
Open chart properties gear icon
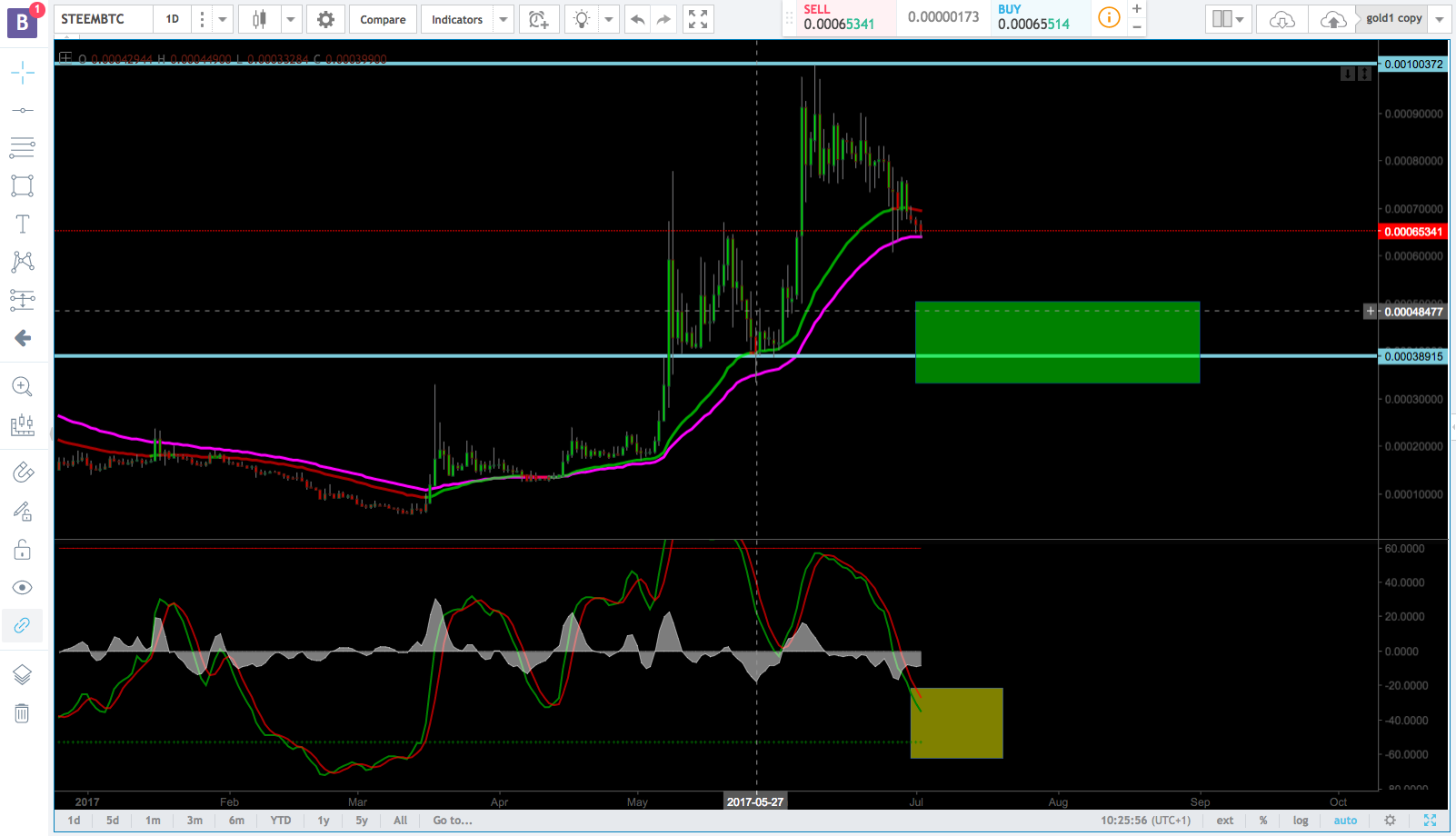pyautogui.click(x=325, y=19)
